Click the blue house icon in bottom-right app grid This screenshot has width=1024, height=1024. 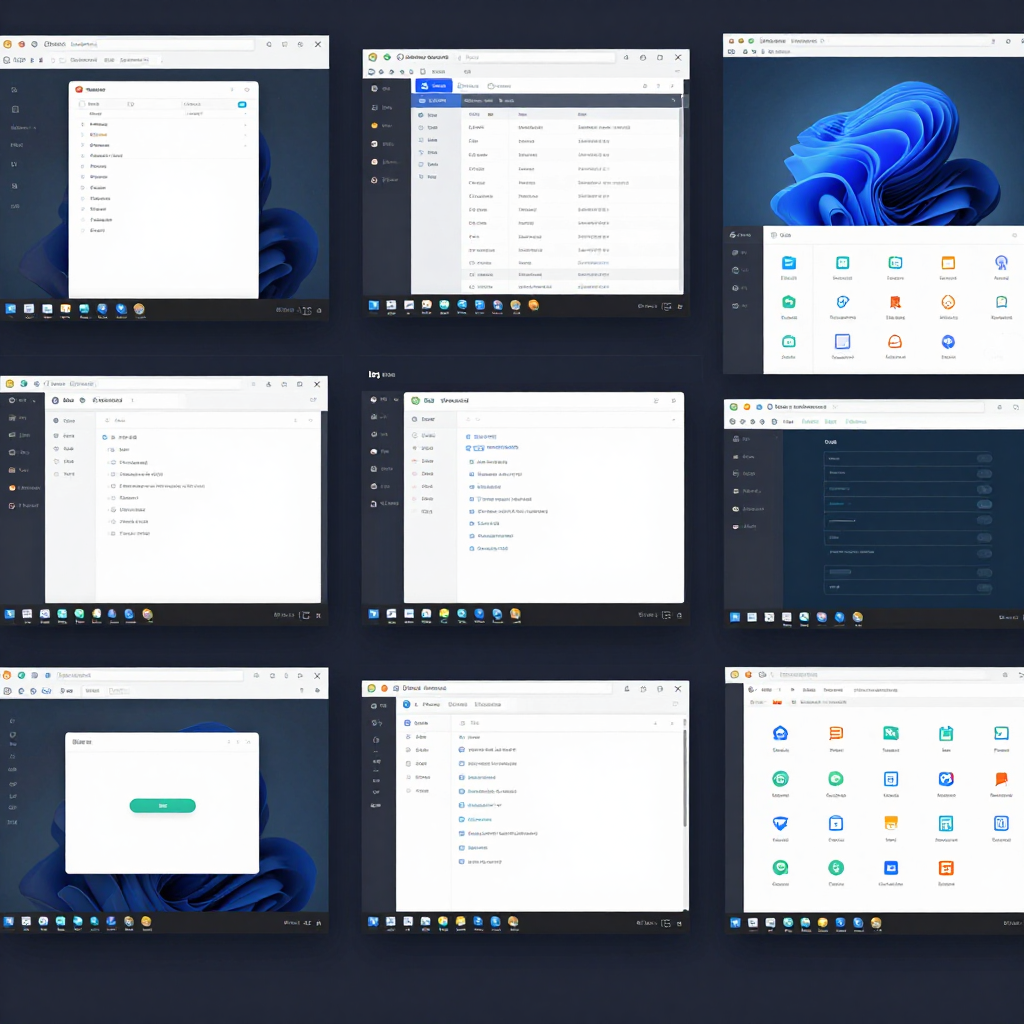pyautogui.click(x=780, y=734)
